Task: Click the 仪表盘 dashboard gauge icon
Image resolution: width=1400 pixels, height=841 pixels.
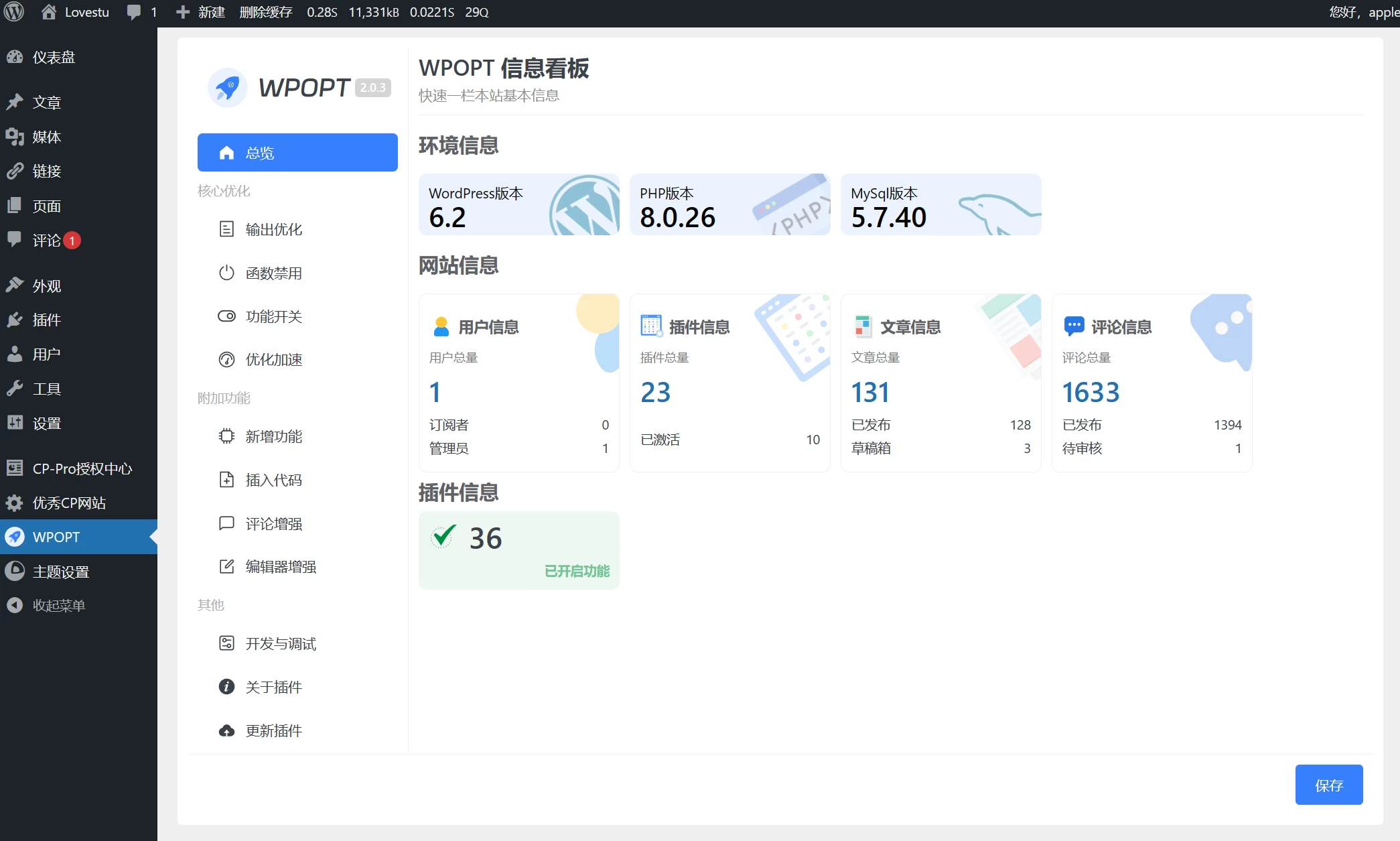Action: coord(15,57)
